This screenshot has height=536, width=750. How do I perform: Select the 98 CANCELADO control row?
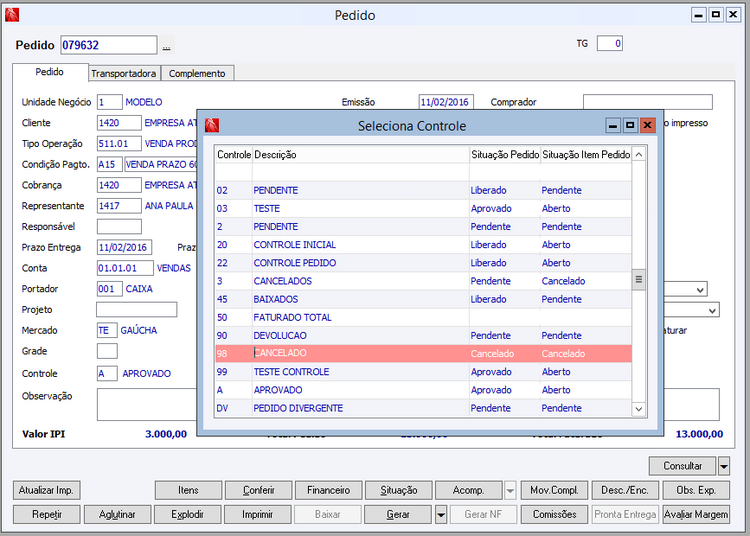tap(423, 353)
